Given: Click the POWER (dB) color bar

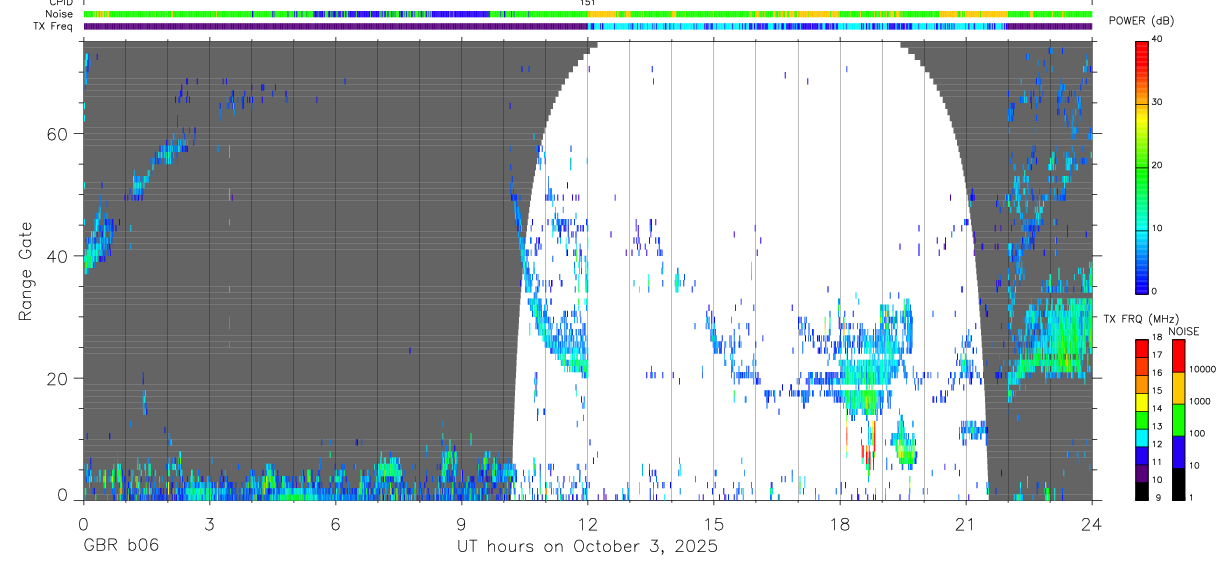Looking at the screenshot, I should pyautogui.click(x=1141, y=166).
